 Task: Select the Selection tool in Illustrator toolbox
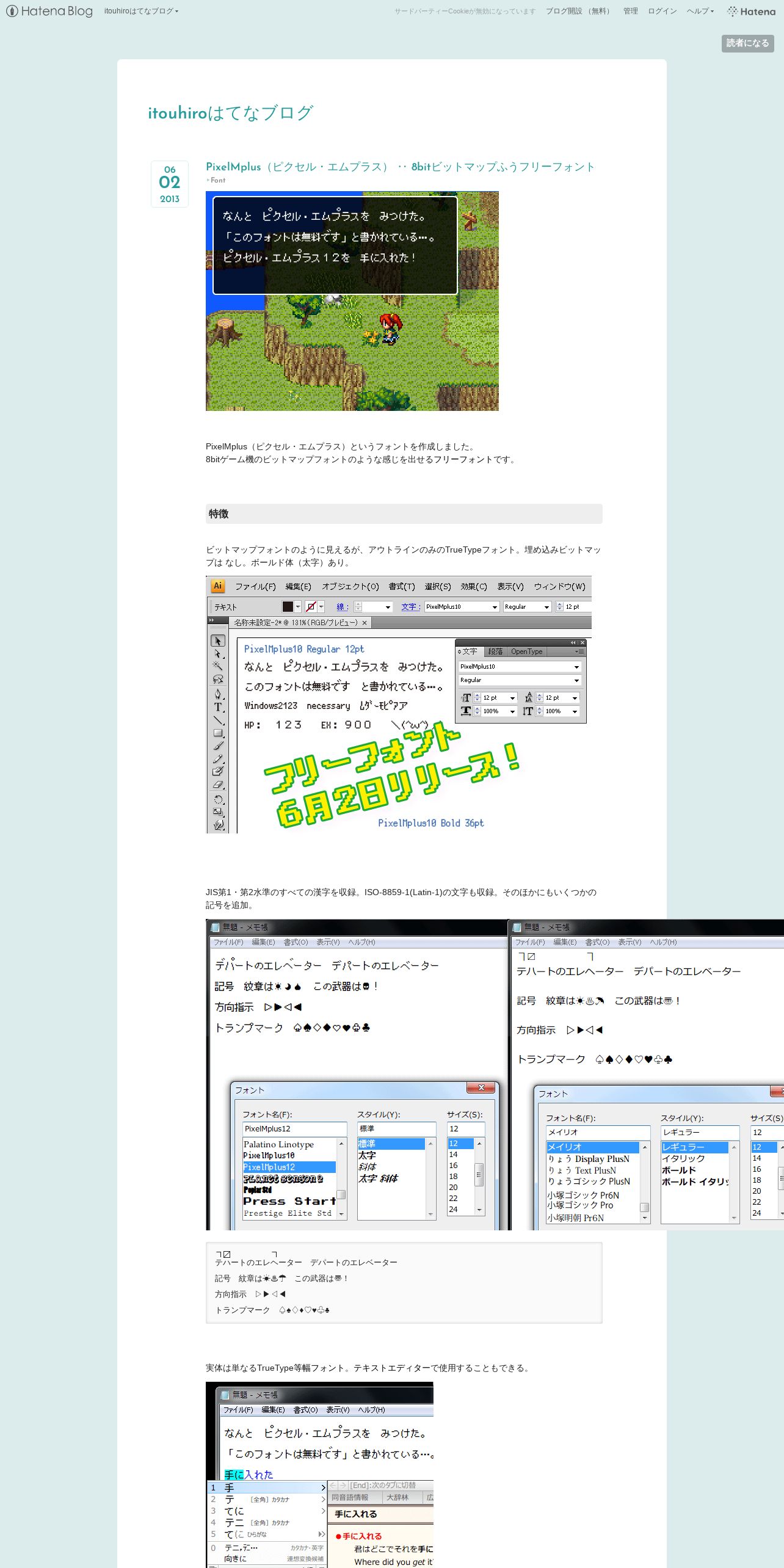[218, 641]
